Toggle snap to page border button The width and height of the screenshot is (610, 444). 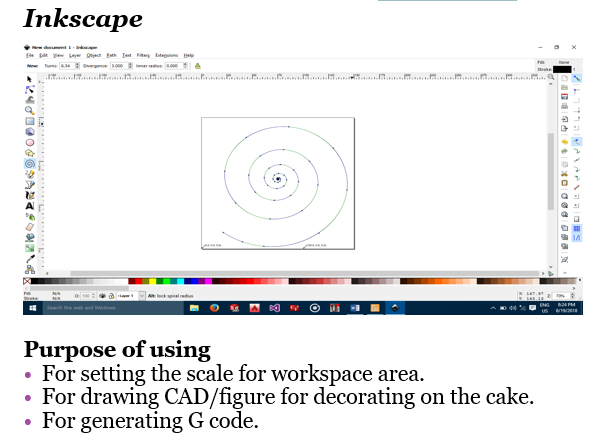pos(577,219)
